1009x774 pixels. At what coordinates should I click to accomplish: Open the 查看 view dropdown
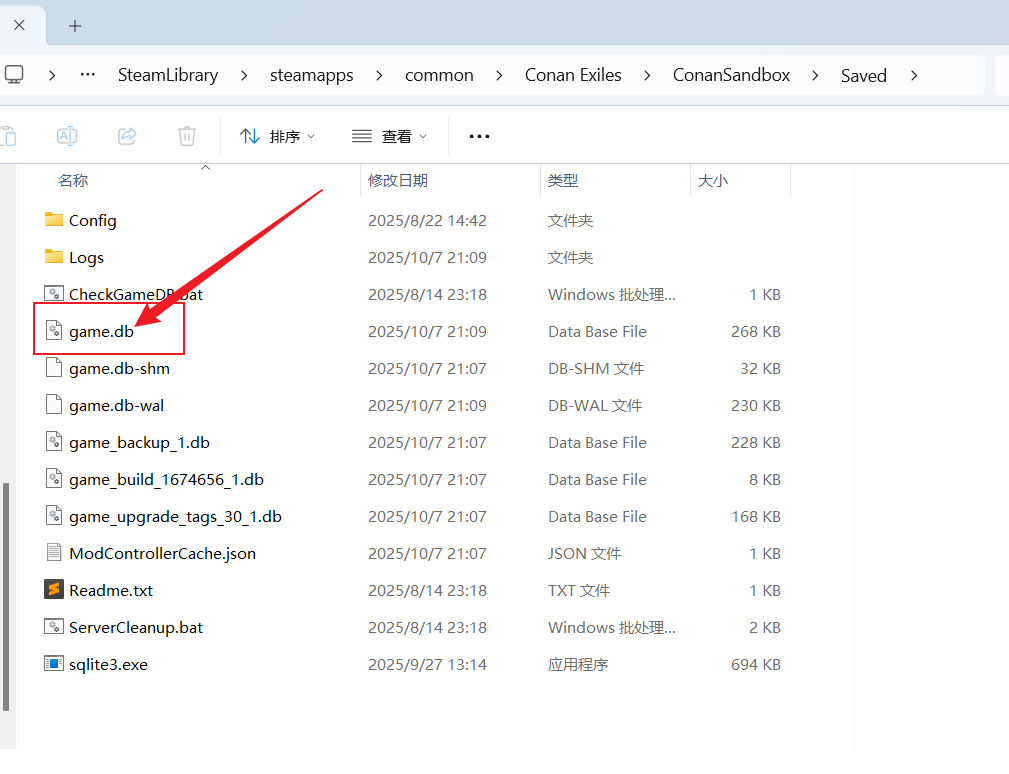390,136
